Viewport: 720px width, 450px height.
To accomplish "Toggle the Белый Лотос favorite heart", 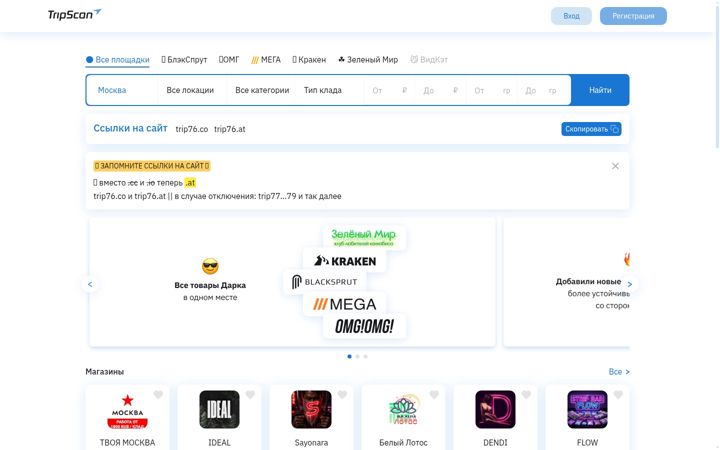I will (x=434, y=394).
